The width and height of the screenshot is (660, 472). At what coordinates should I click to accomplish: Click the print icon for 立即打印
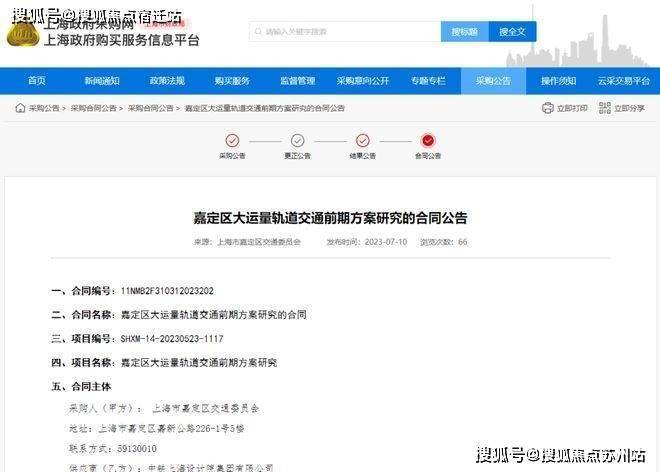[x=547, y=108]
